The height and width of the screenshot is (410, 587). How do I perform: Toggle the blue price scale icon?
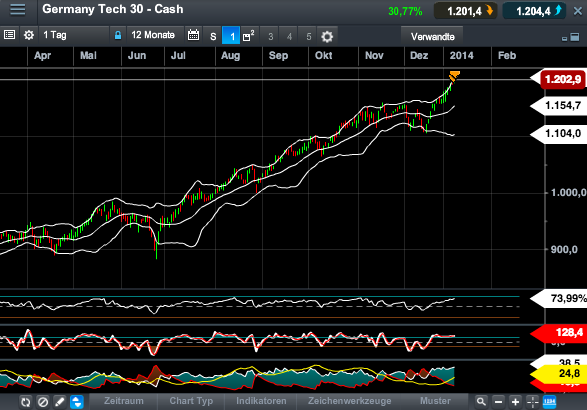coord(550,402)
